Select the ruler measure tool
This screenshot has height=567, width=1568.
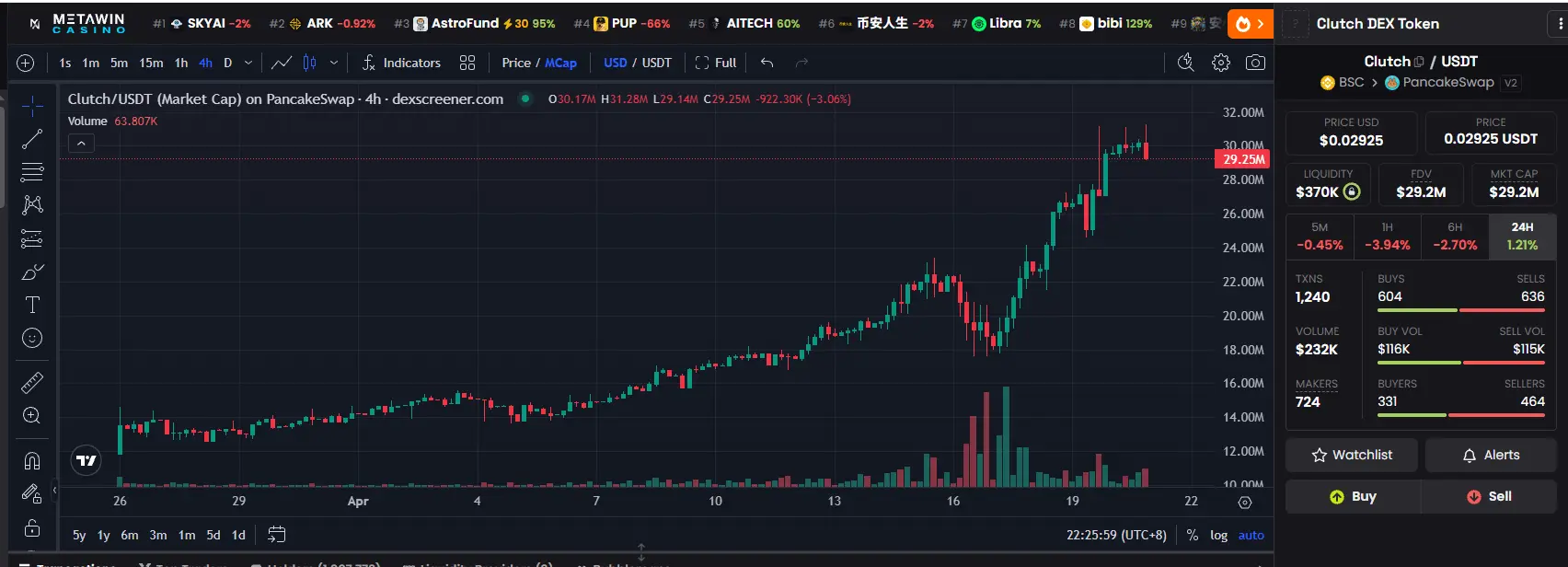(32, 382)
